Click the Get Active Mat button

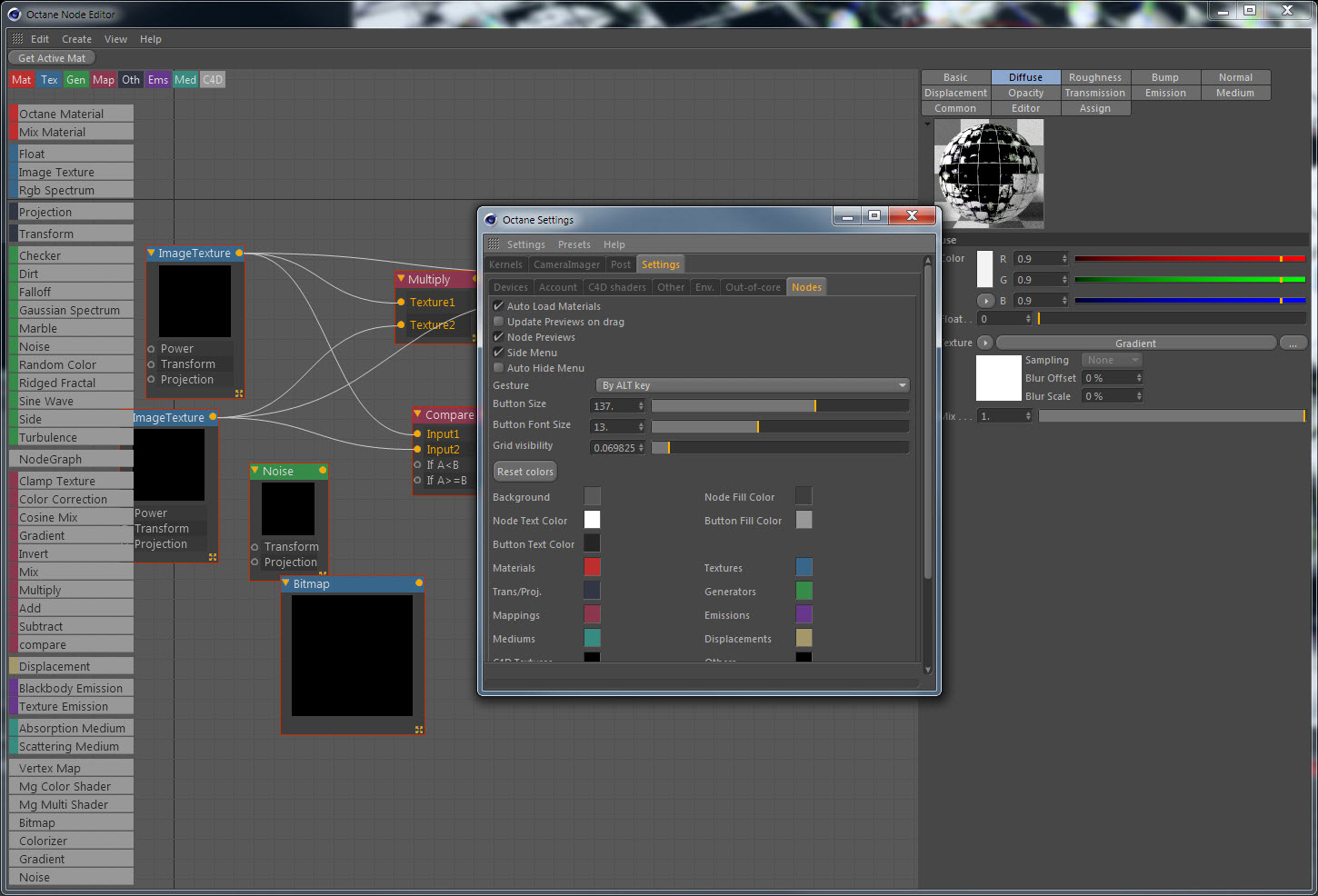(x=52, y=58)
